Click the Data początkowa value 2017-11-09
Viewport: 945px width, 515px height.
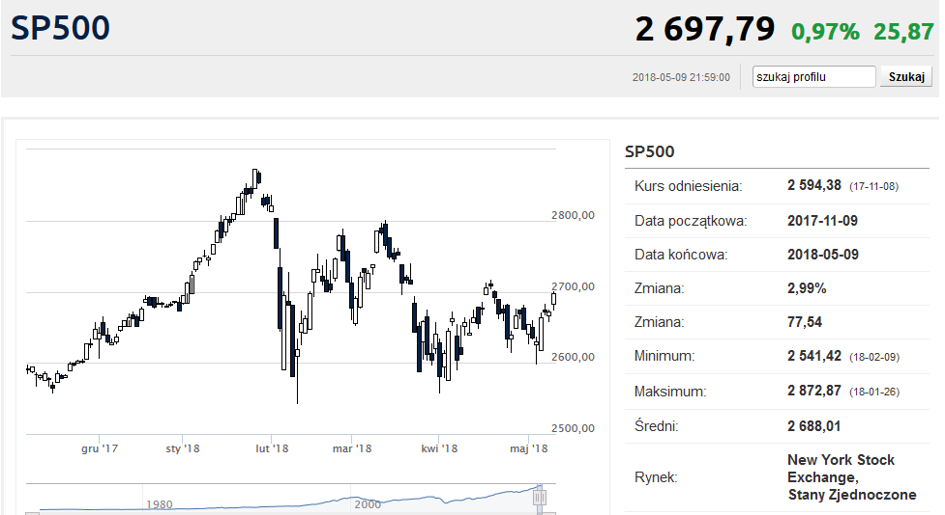[822, 221]
